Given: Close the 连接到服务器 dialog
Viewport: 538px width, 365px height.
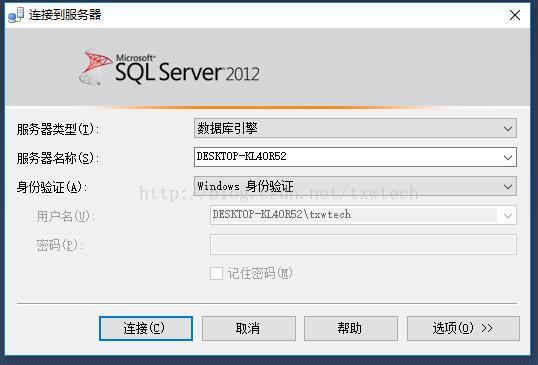Looking at the screenshot, I should [515, 15].
